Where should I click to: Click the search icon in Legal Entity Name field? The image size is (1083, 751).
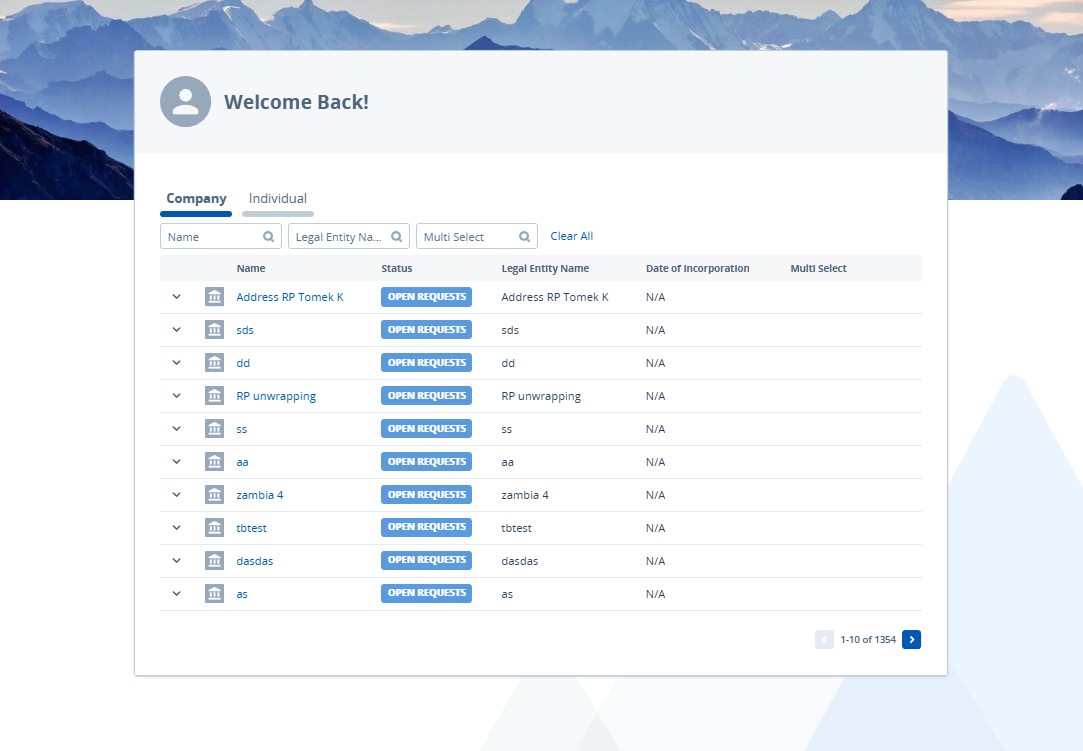tap(396, 236)
